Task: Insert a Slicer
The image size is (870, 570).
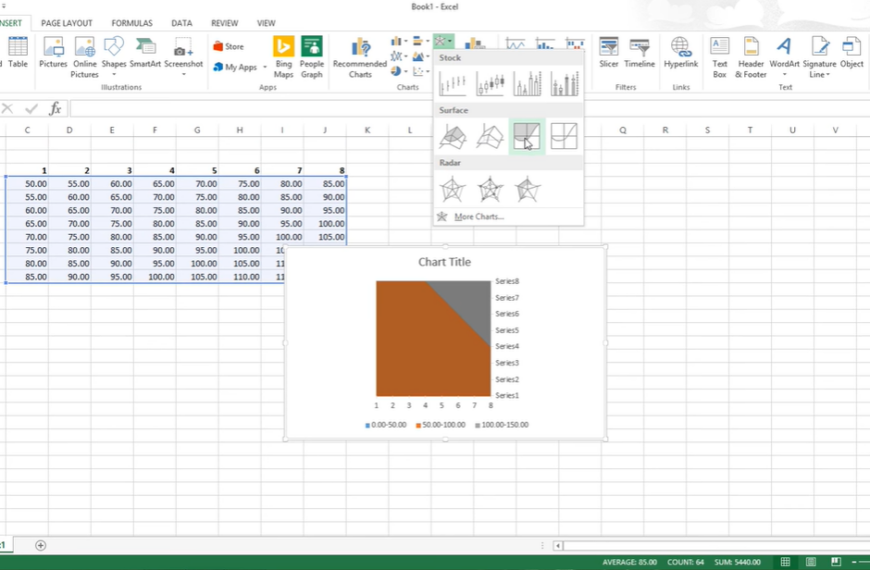Action: [x=609, y=53]
